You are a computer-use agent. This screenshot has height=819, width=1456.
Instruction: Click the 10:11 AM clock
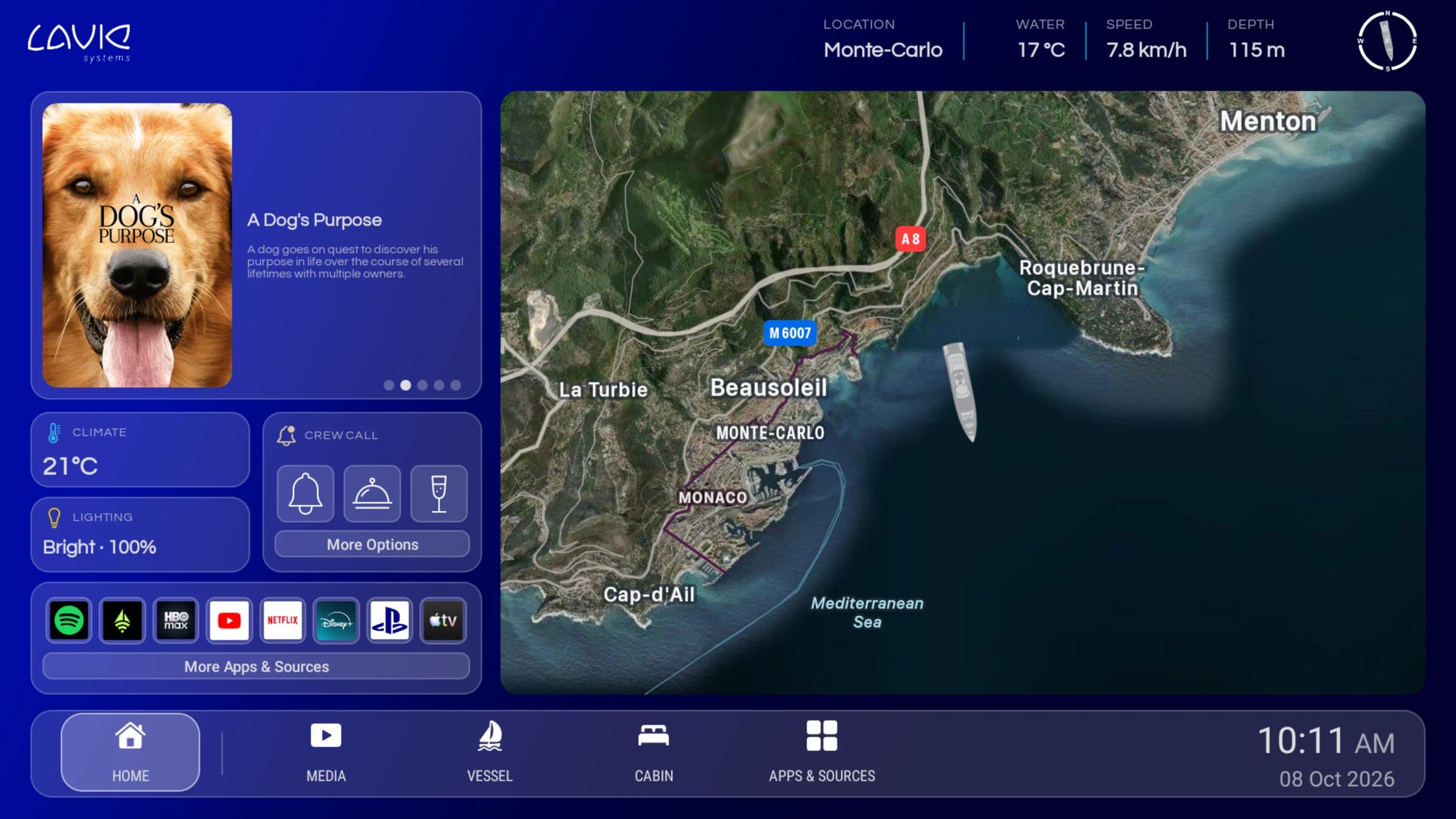point(1326,741)
